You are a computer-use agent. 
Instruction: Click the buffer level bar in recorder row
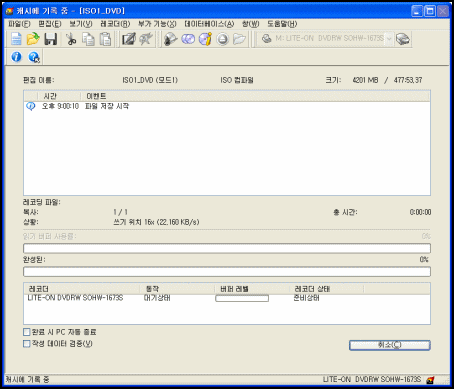click(242, 298)
